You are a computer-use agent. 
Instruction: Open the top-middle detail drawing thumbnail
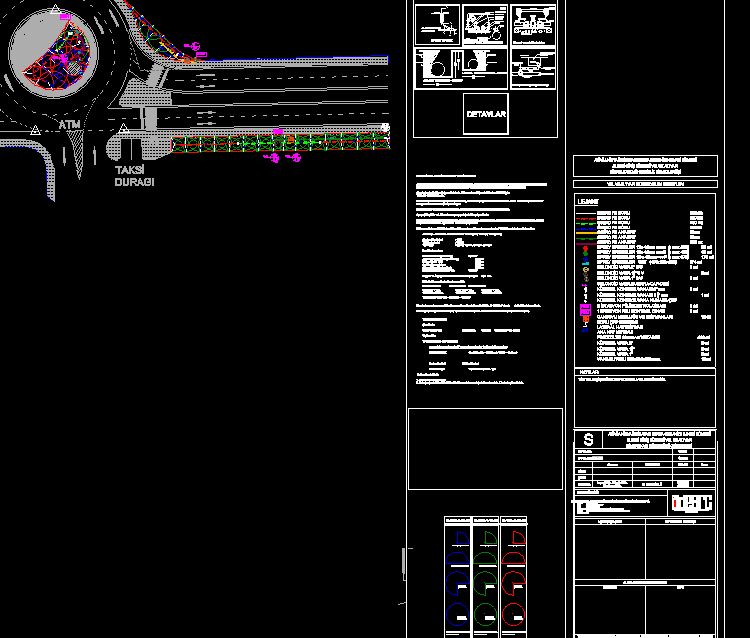485,25
